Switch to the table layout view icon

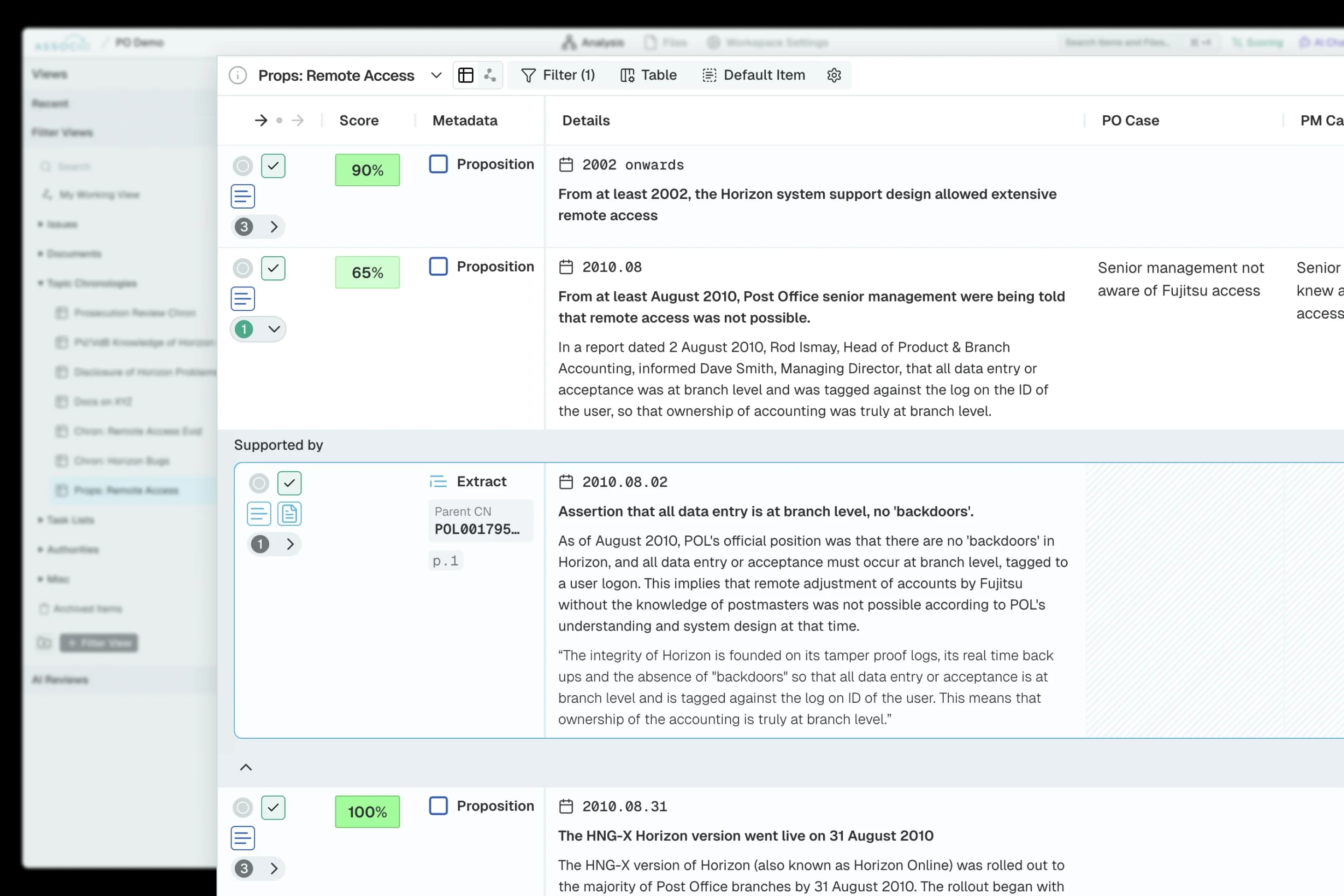(x=466, y=76)
